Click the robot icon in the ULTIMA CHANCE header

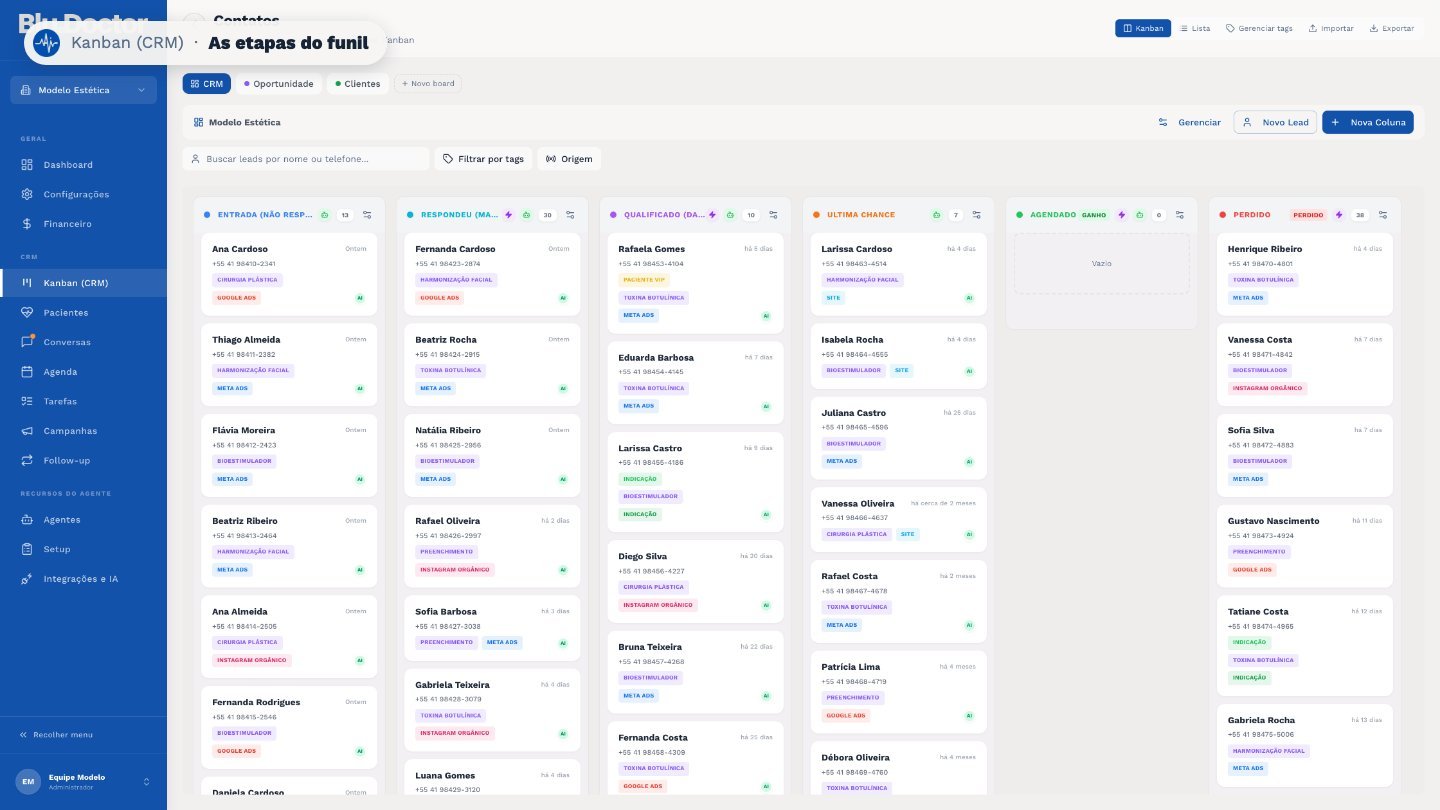coord(936,215)
